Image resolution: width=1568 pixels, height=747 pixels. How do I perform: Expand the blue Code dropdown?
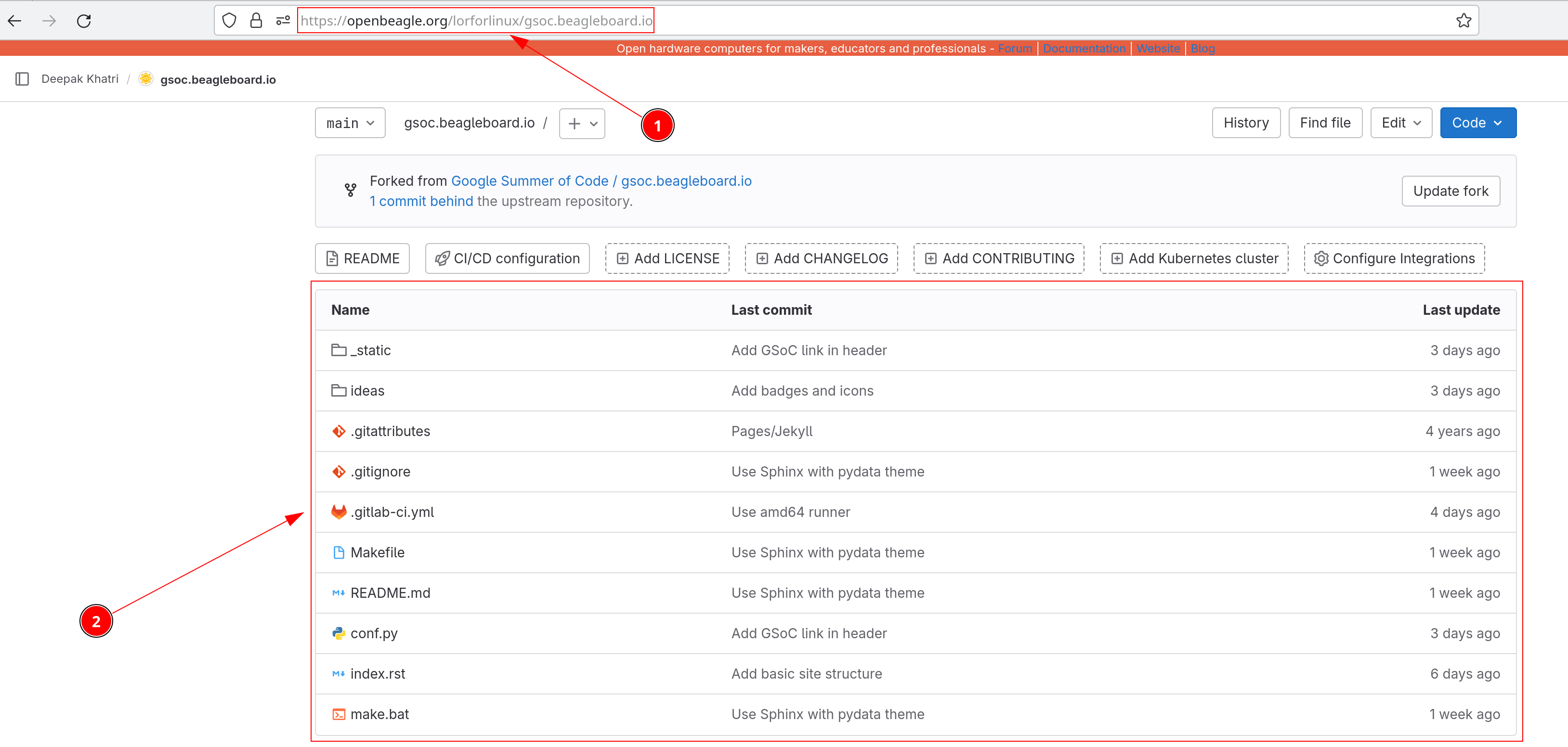1478,123
